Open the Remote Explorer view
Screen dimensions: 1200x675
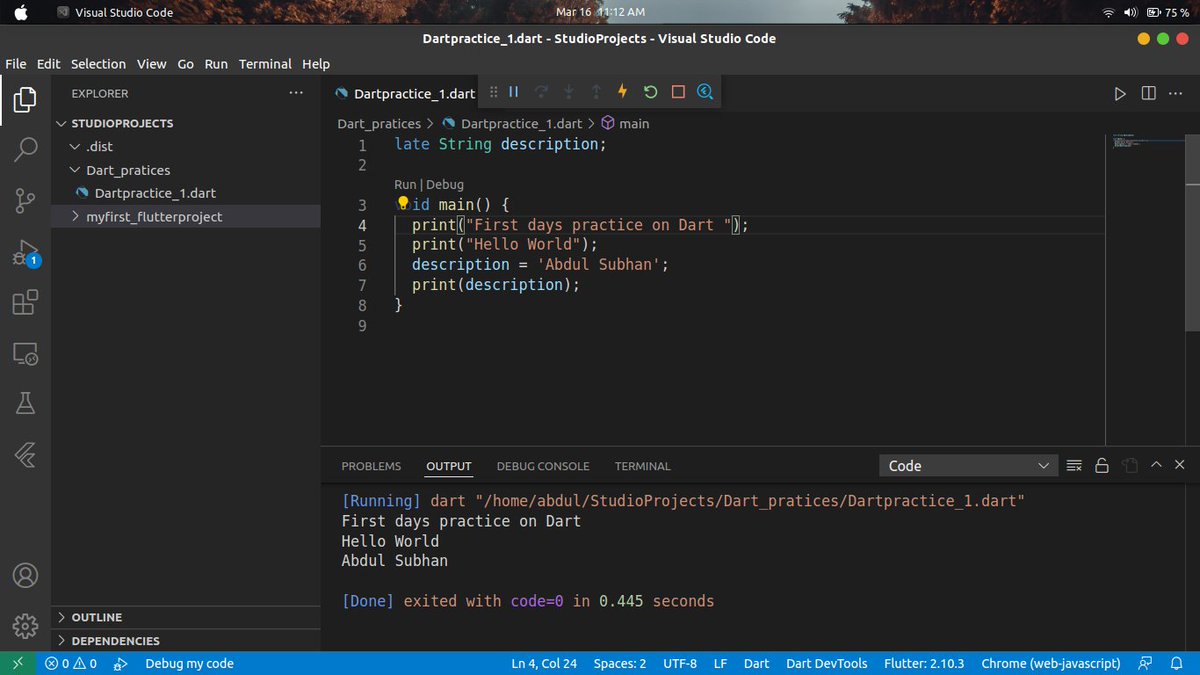(25, 353)
